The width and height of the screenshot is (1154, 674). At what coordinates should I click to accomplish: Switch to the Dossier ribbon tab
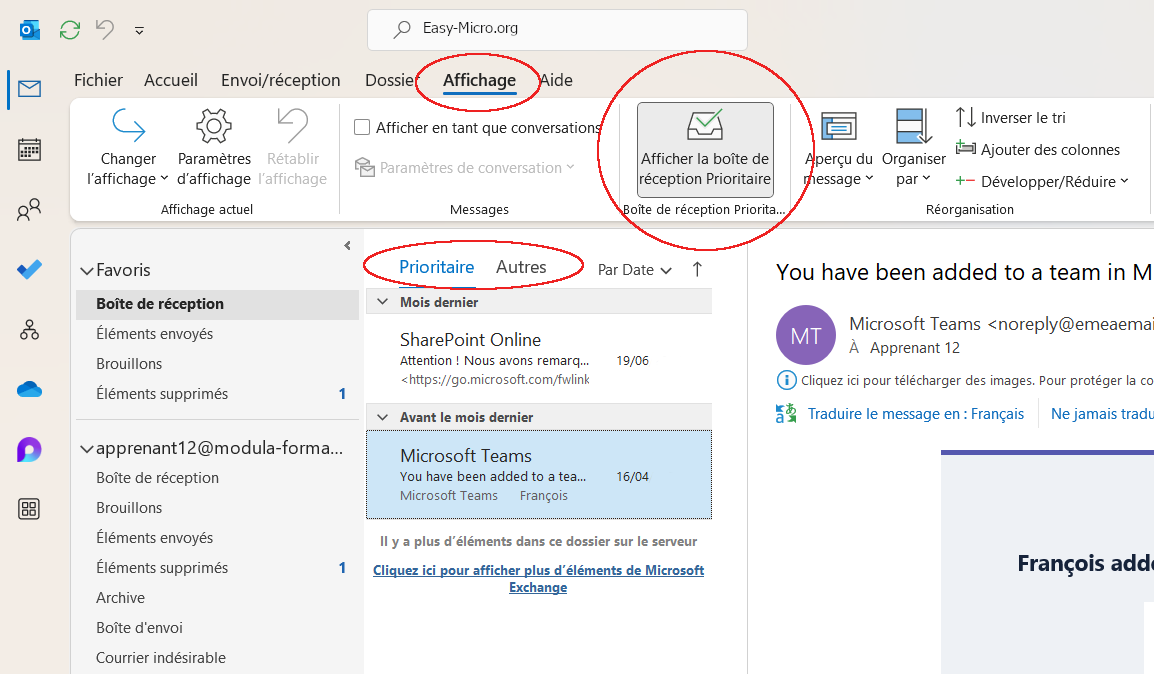click(391, 80)
